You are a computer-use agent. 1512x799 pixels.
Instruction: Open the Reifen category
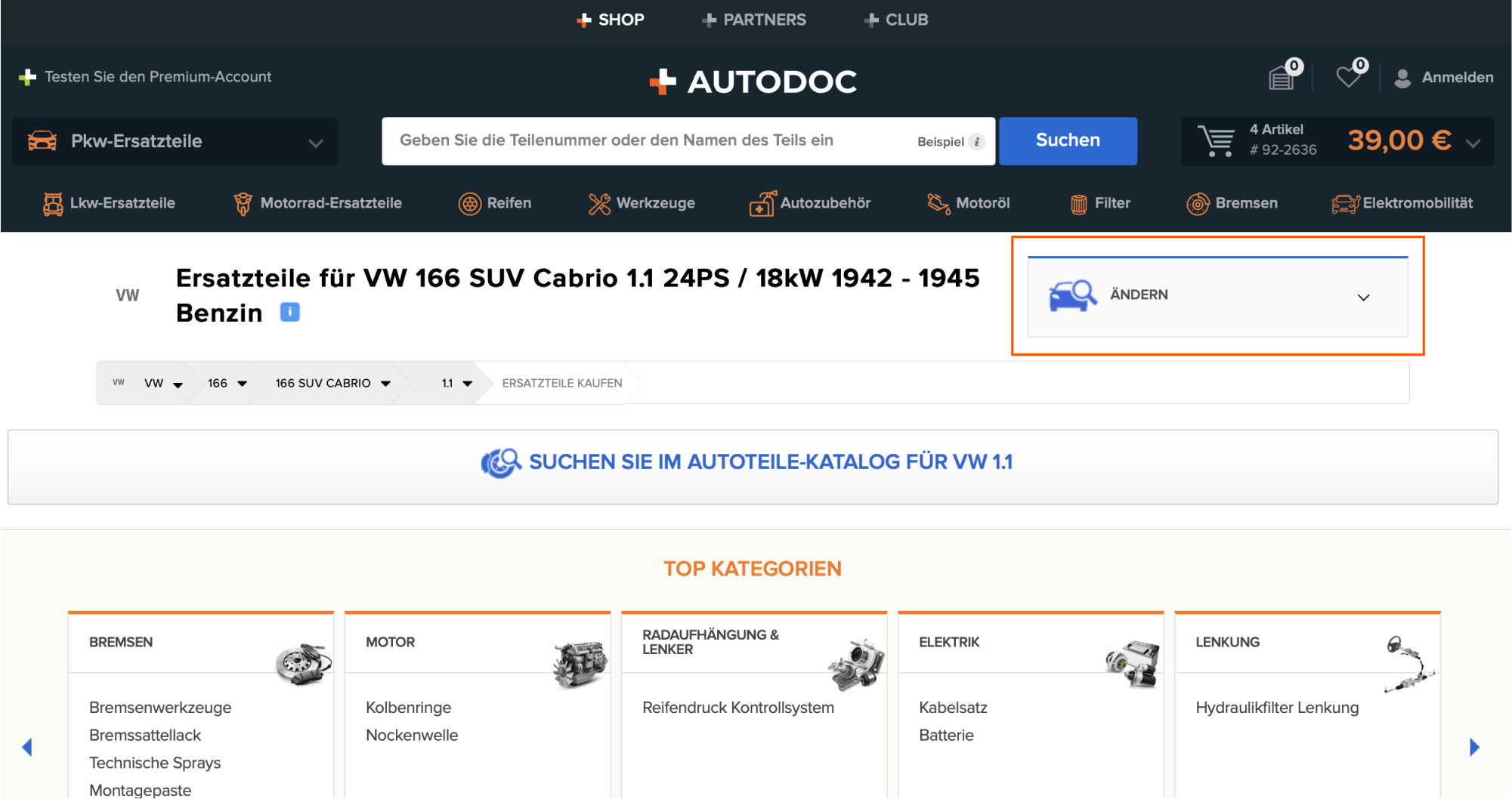(495, 203)
